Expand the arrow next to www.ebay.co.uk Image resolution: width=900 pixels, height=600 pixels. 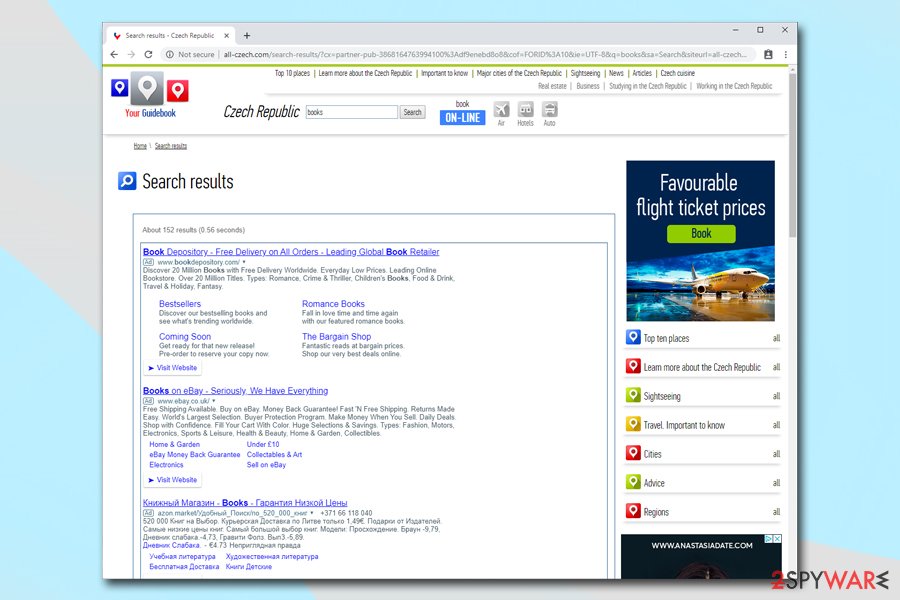tap(214, 401)
